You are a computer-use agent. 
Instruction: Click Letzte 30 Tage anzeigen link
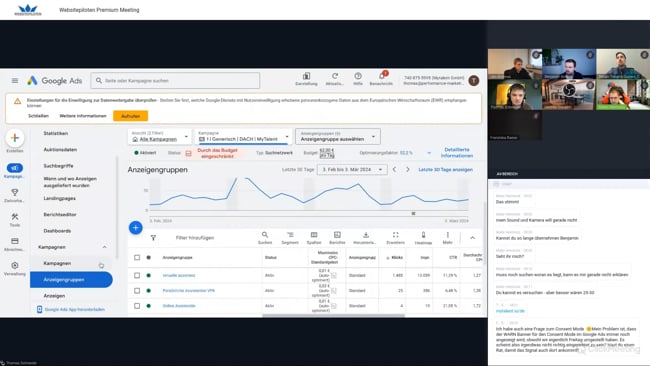(446, 170)
